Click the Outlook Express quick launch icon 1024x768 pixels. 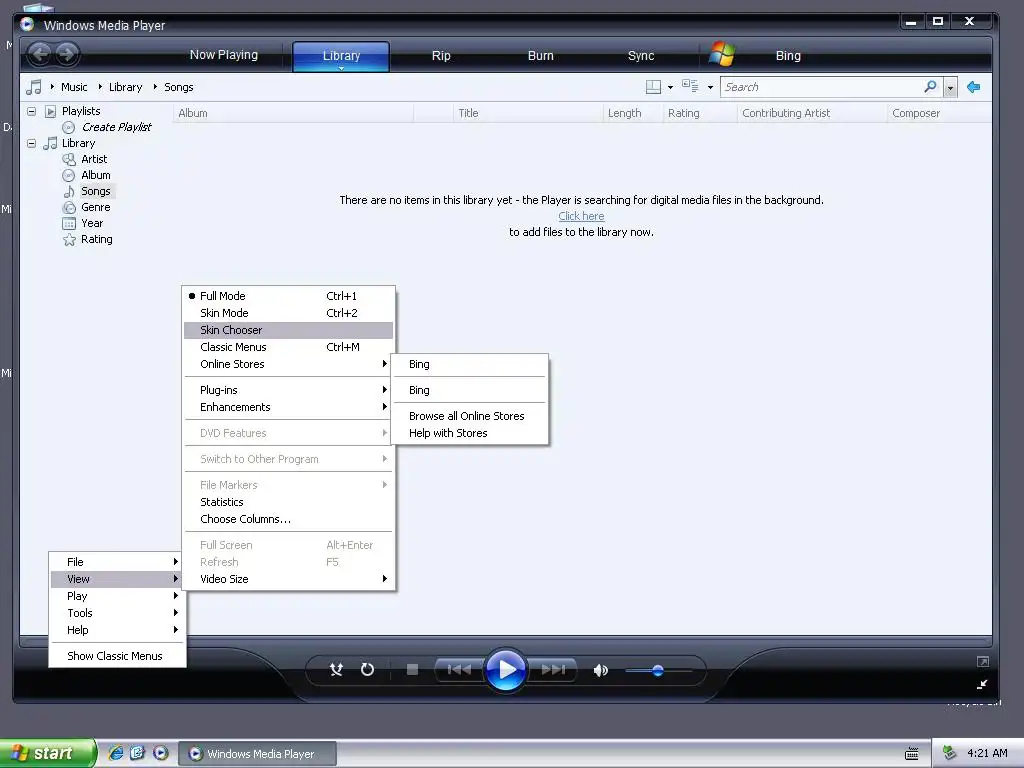(138, 753)
